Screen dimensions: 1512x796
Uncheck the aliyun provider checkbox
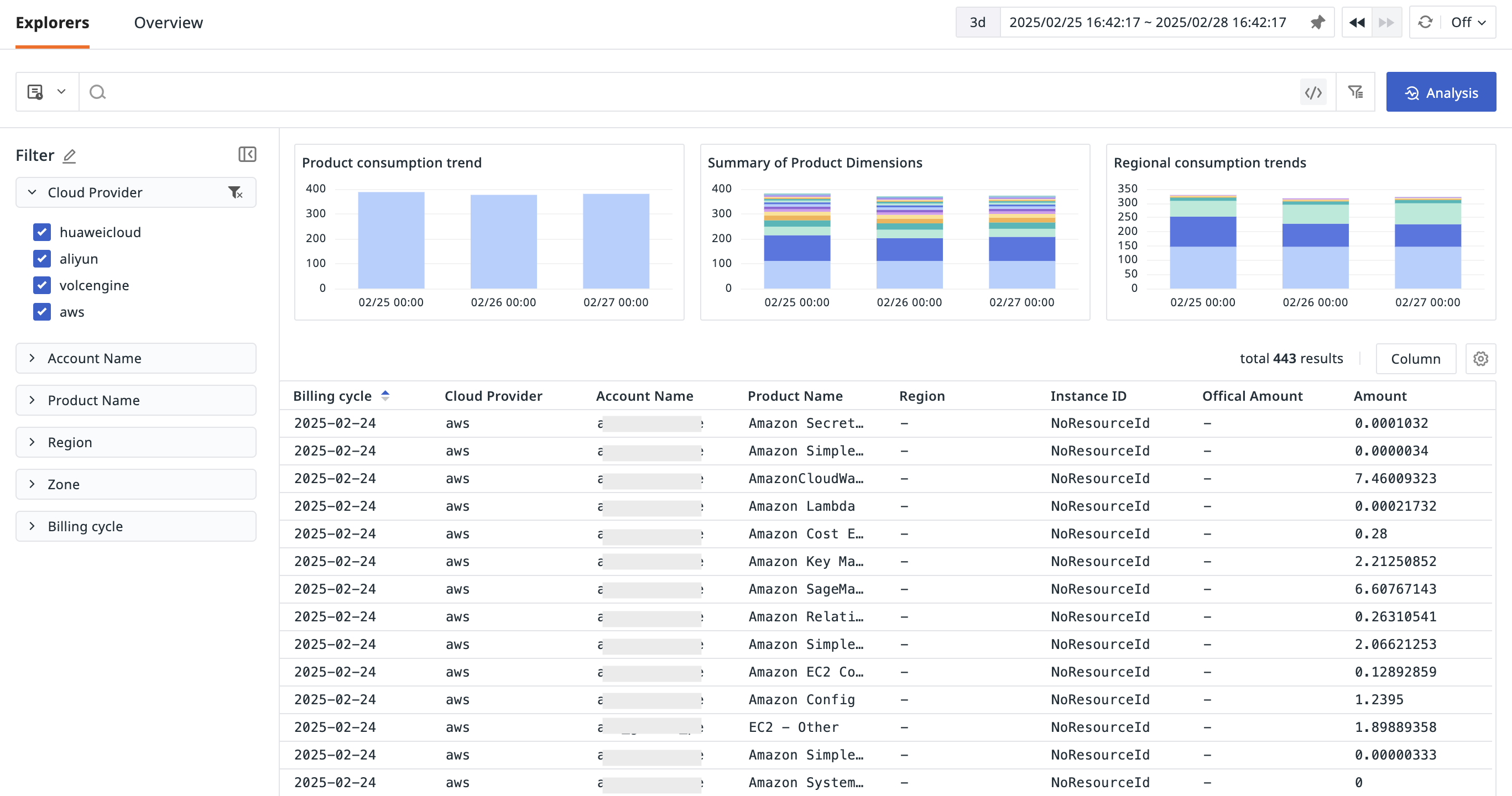pos(42,259)
